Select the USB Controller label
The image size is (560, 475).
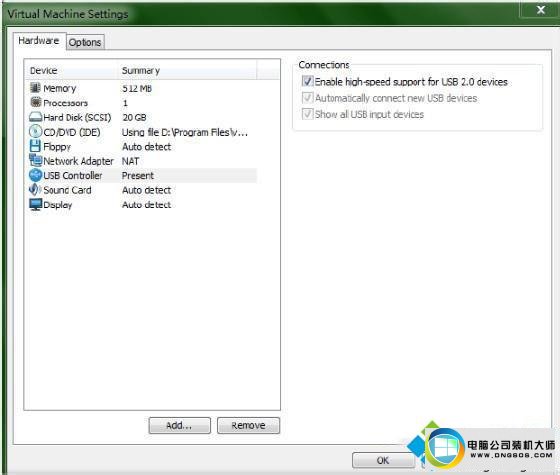pyautogui.click(x=72, y=175)
